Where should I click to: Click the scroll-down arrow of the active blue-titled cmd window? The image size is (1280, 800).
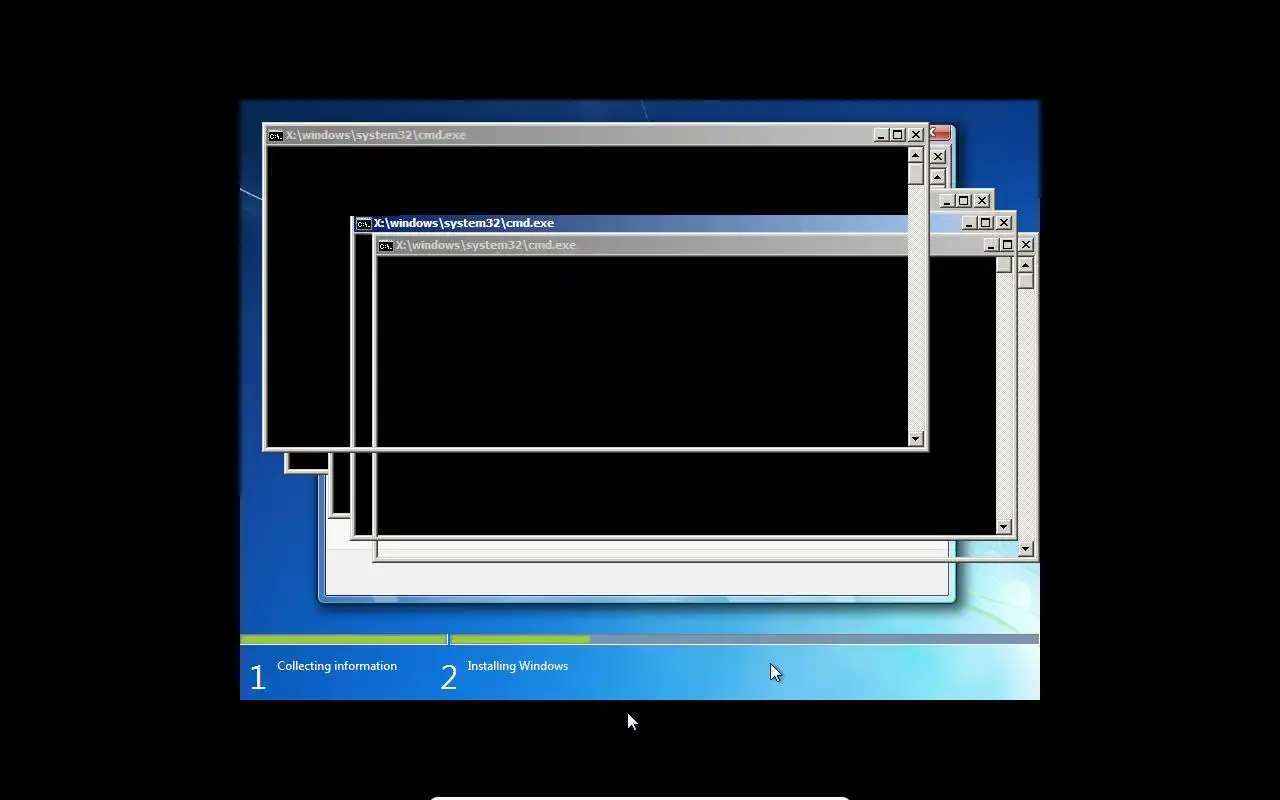tap(1004, 527)
